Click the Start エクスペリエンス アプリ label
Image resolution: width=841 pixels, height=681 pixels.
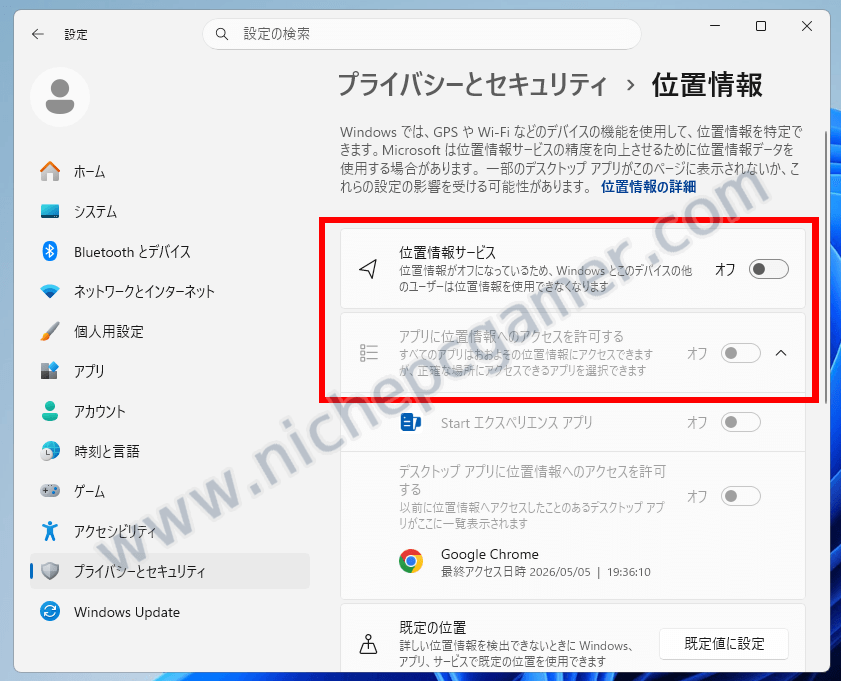[517, 423]
